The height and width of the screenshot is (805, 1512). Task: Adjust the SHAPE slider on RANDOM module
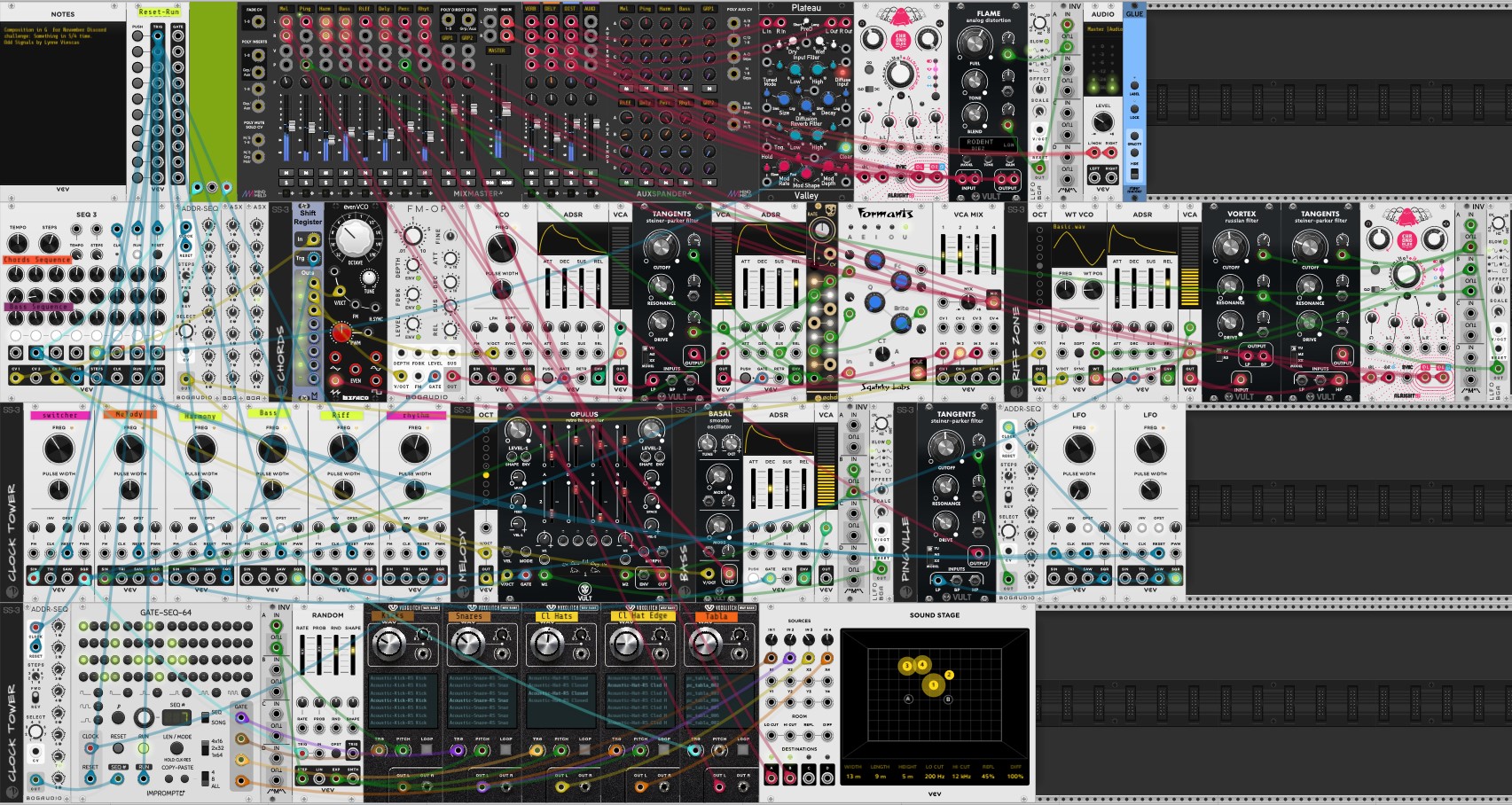tap(353, 657)
